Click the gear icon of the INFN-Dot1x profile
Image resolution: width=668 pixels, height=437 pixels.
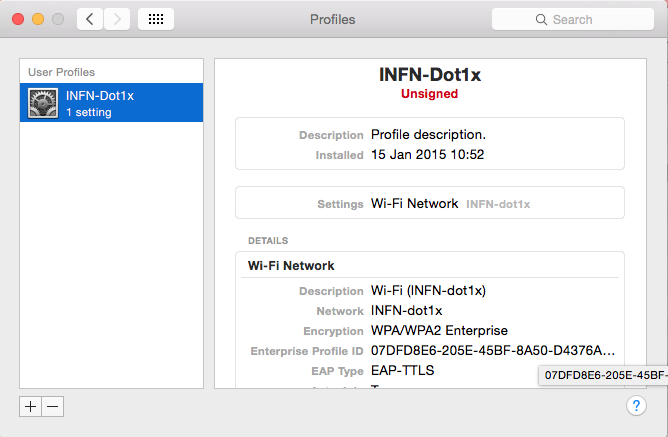[43, 103]
